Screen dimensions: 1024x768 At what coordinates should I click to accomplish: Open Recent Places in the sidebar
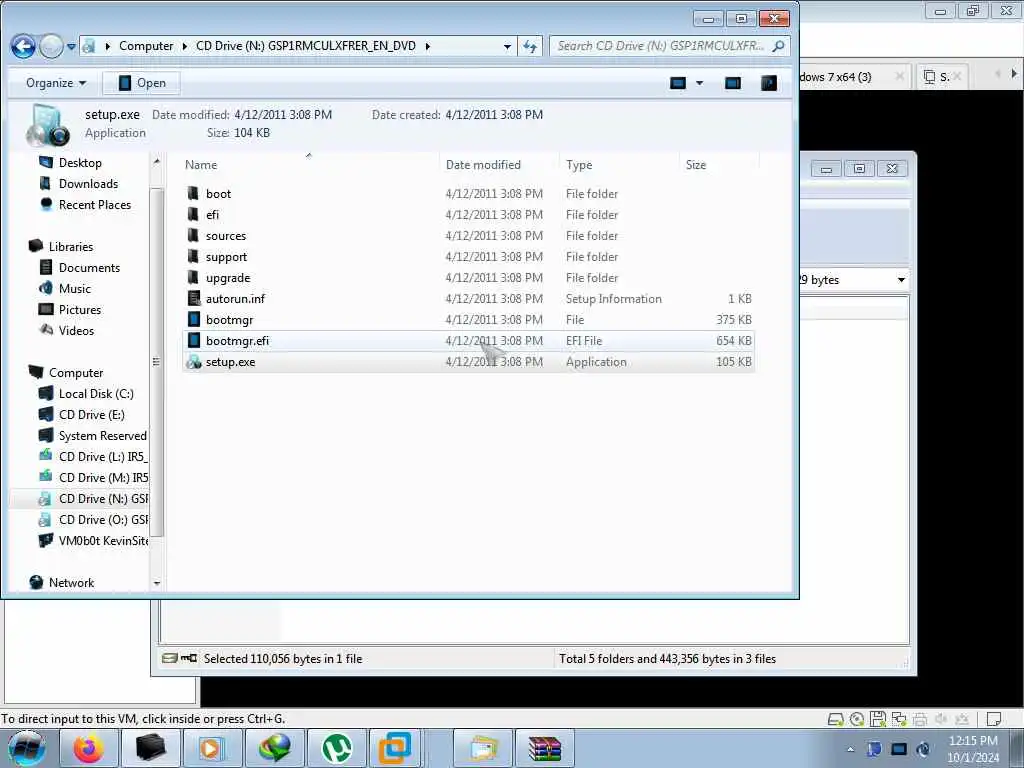coord(95,205)
